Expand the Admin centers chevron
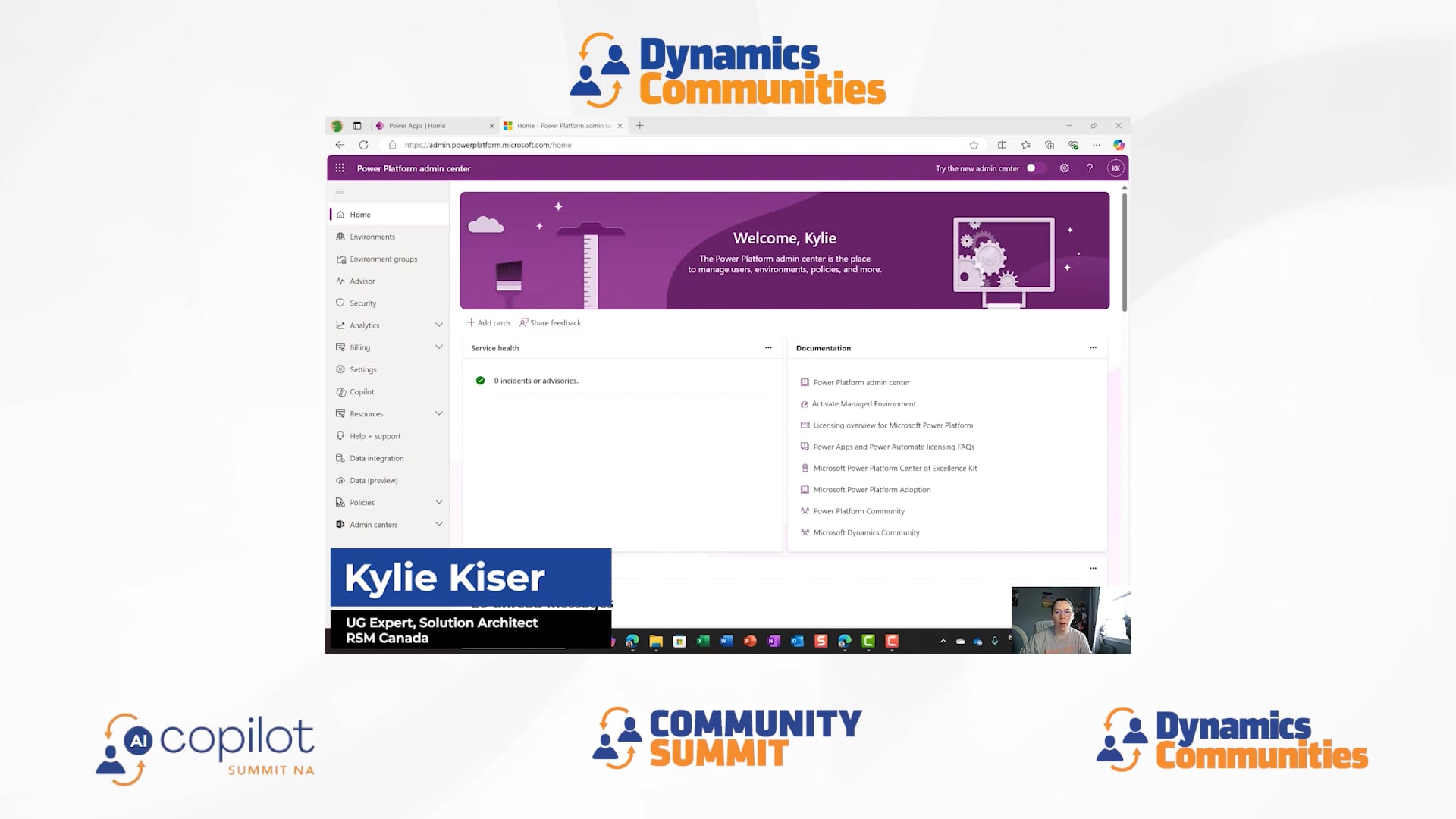 (438, 524)
